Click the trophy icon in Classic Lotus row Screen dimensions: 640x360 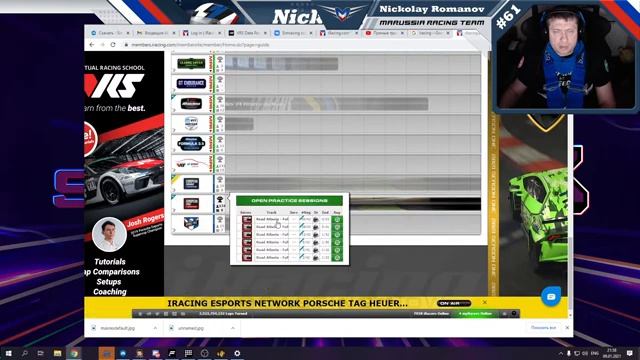pyautogui.click(x=220, y=60)
